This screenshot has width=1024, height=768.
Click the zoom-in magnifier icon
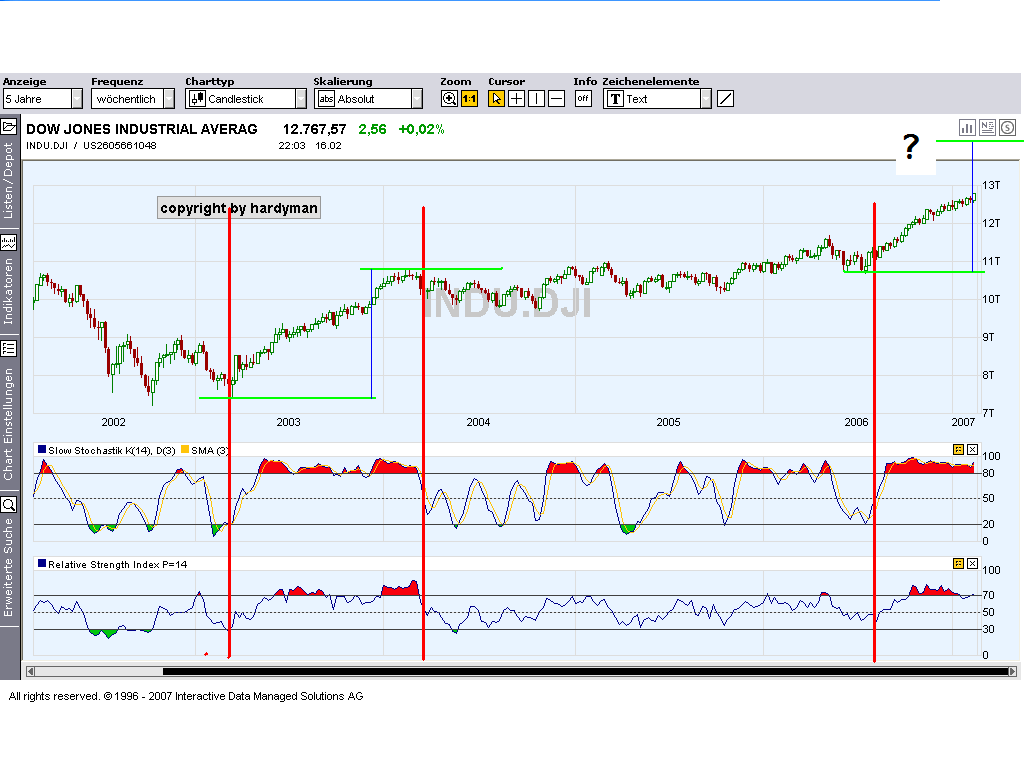[449, 99]
